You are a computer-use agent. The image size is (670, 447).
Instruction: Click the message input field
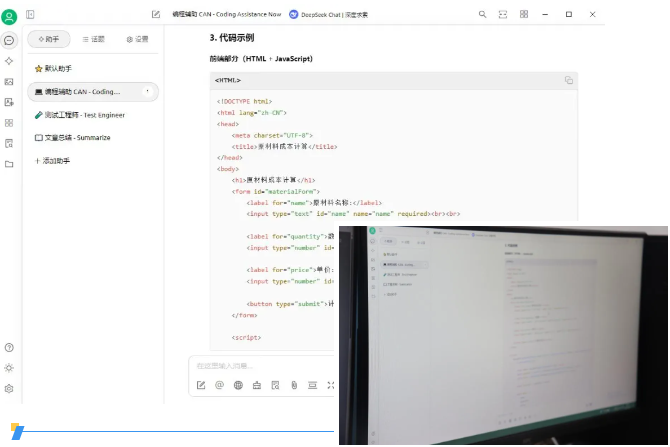click(260, 366)
